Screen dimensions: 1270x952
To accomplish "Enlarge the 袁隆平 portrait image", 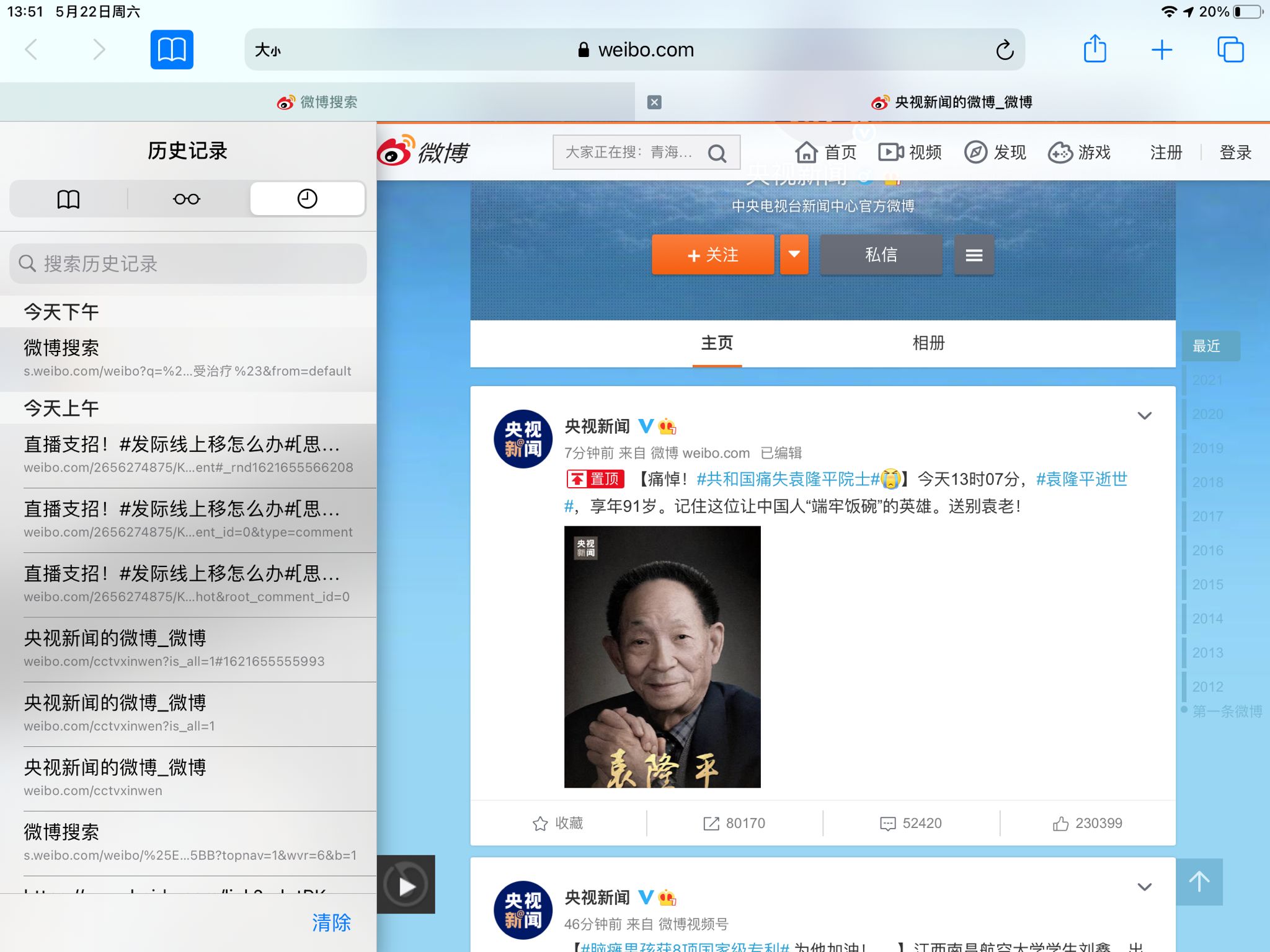I will tap(662, 657).
